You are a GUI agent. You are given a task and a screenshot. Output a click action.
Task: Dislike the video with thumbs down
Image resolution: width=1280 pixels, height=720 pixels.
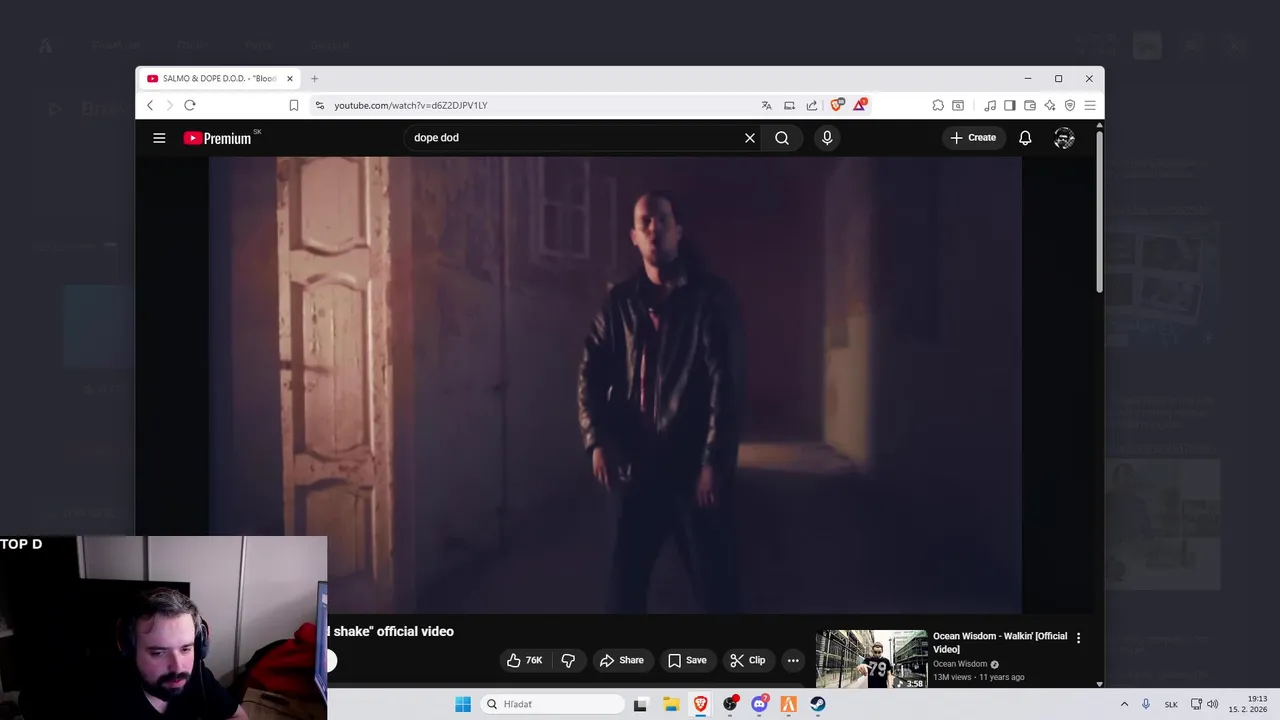pyautogui.click(x=568, y=660)
